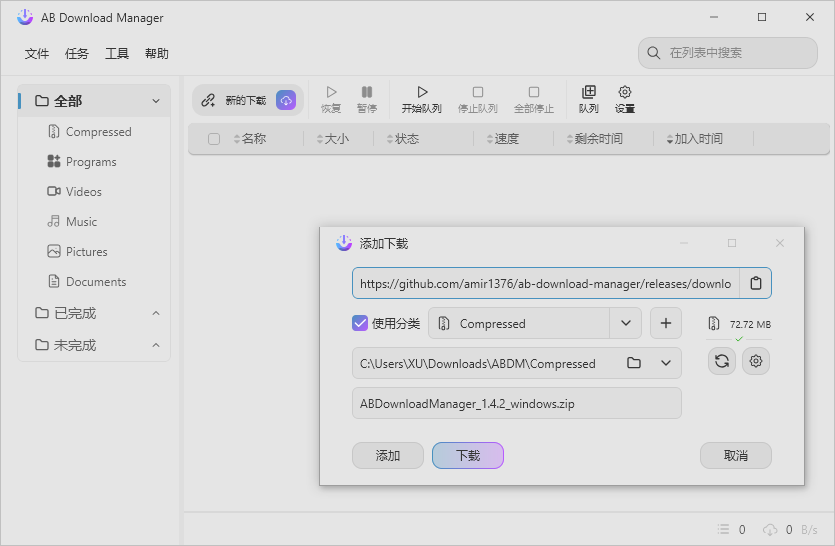Screen dimensions: 835x546
Task: Open Settings (设置) from the toolbar
Action: 625,100
